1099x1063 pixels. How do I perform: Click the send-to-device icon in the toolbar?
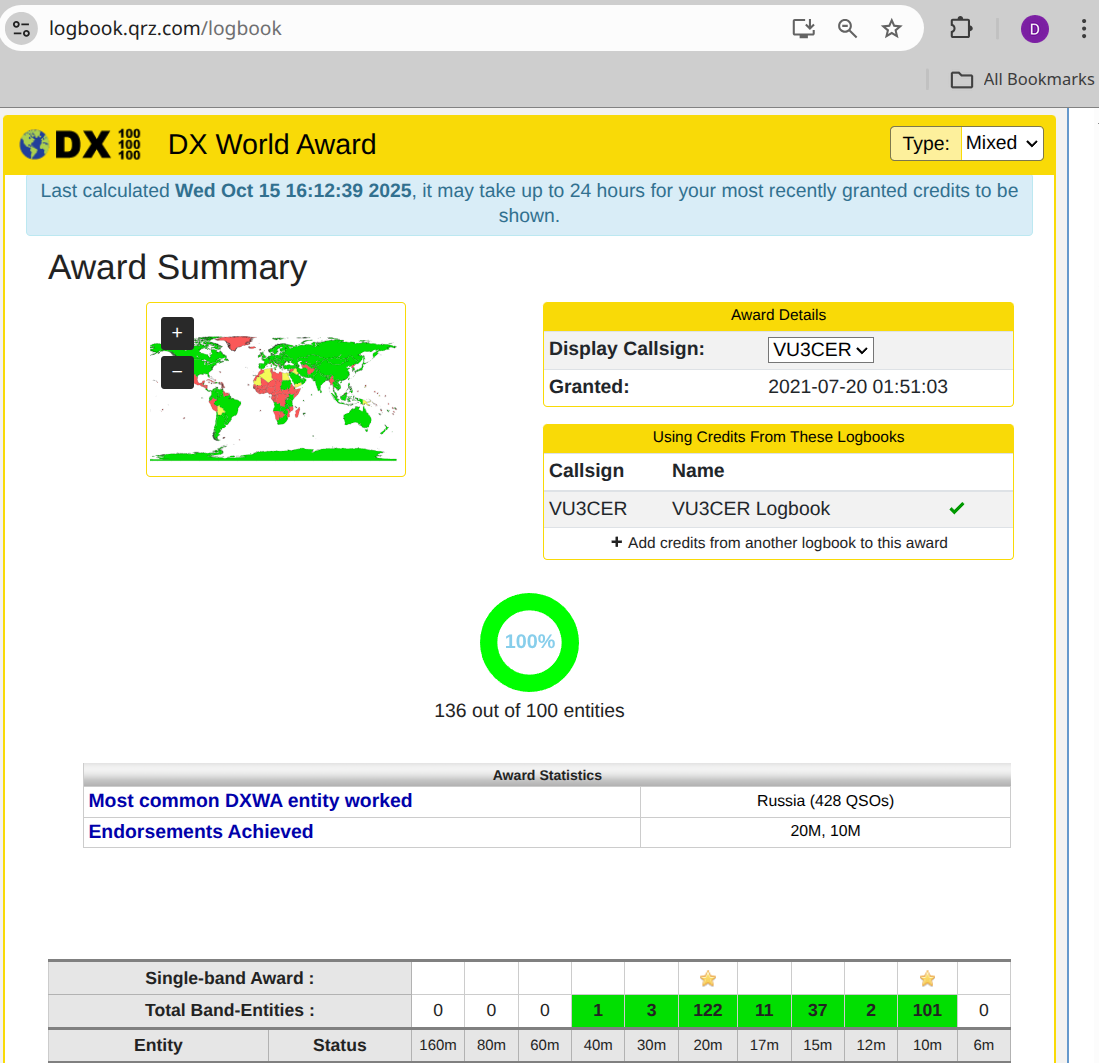(x=803, y=28)
